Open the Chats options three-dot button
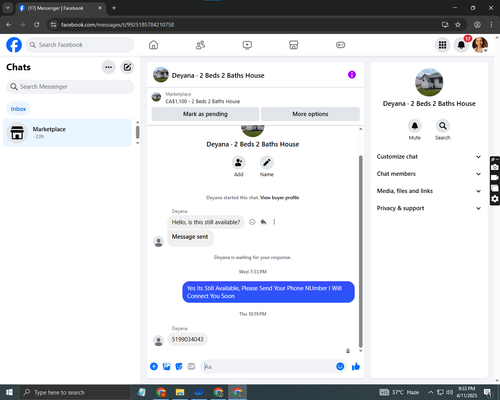Screen dimensions: 500x400 (108, 67)
